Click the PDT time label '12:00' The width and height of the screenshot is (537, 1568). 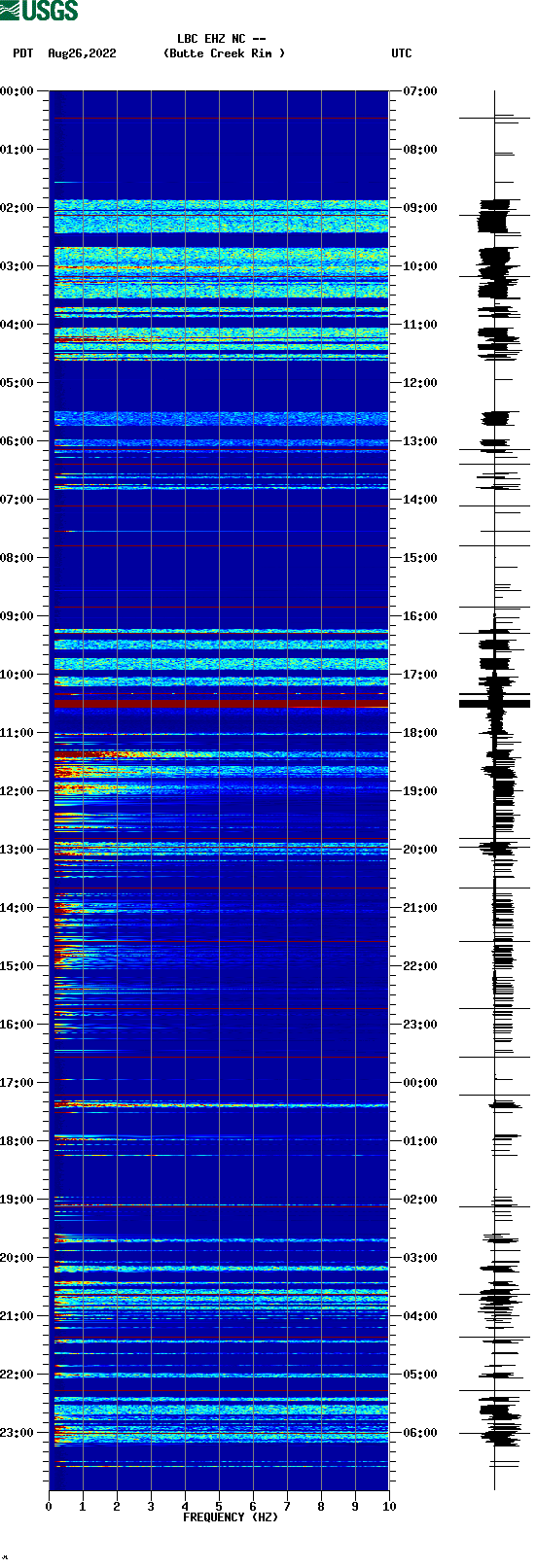click(18, 791)
